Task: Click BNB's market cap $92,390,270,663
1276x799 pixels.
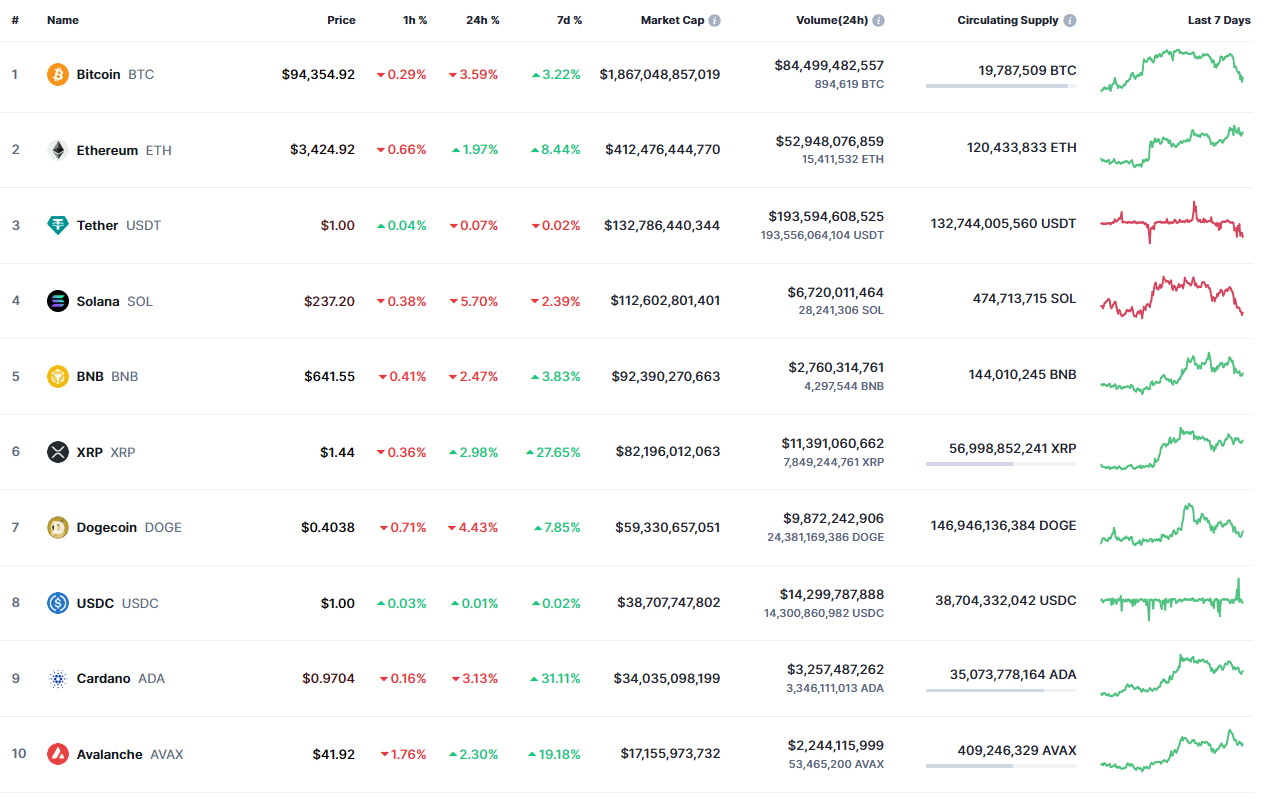Action: (x=664, y=376)
